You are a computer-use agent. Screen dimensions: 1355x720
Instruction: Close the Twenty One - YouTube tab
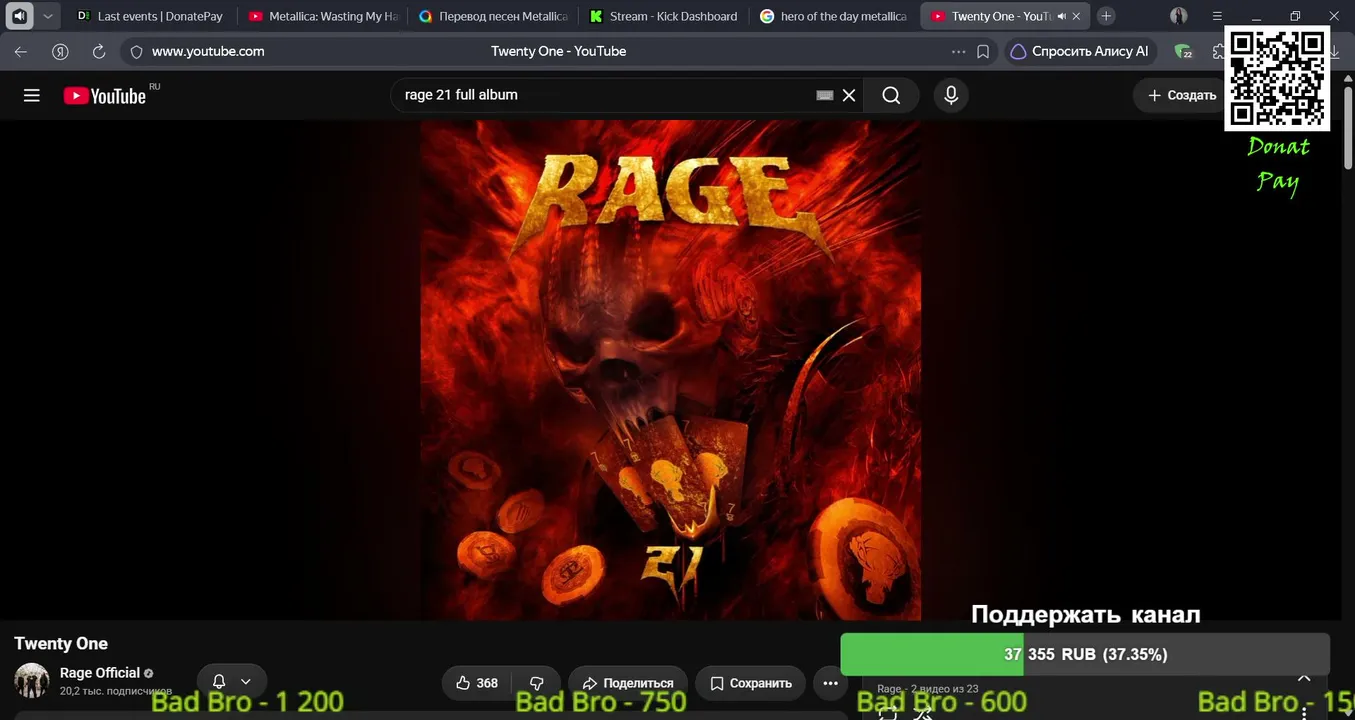(x=1078, y=16)
